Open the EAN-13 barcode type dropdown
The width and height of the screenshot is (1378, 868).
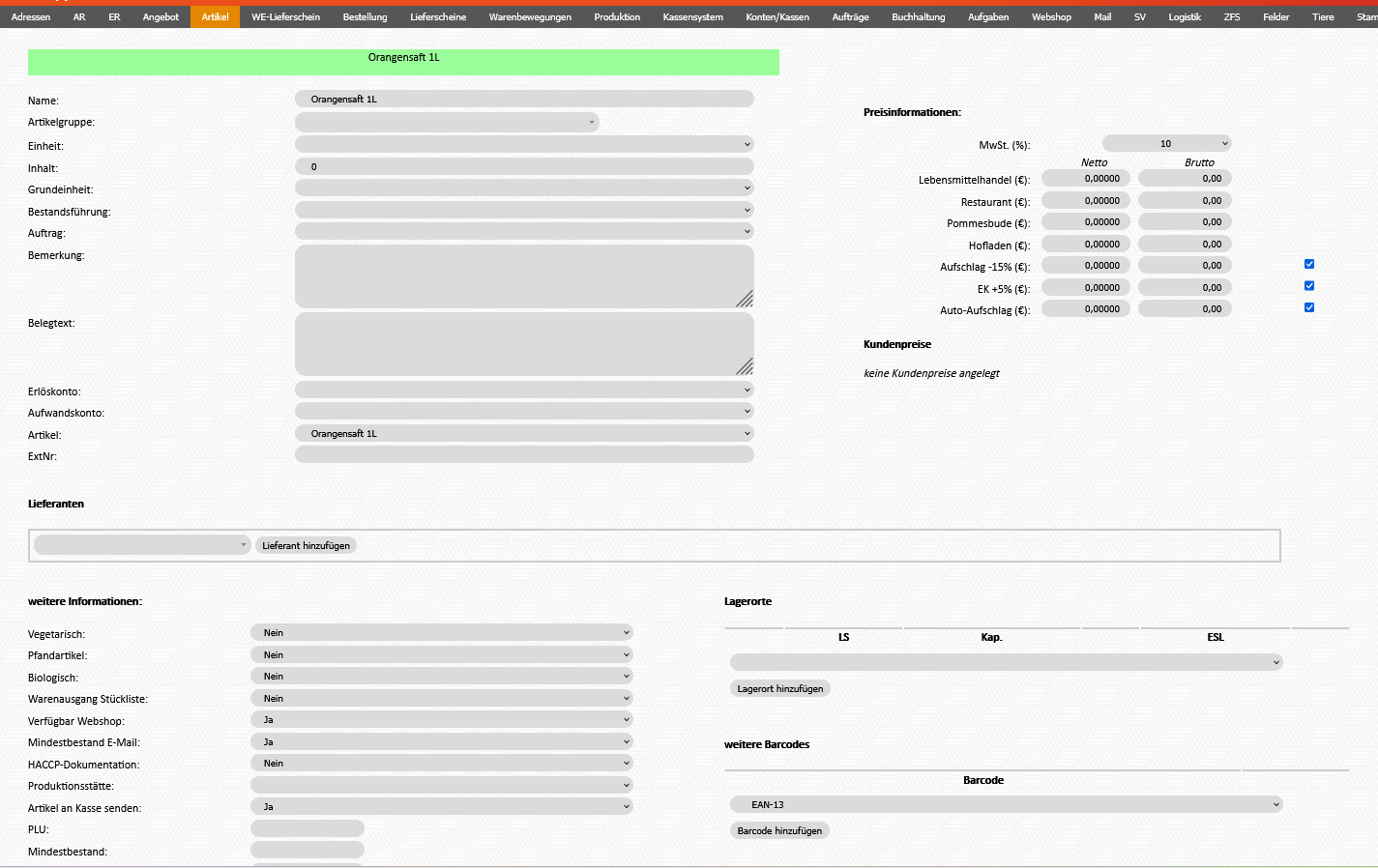pos(1006,804)
